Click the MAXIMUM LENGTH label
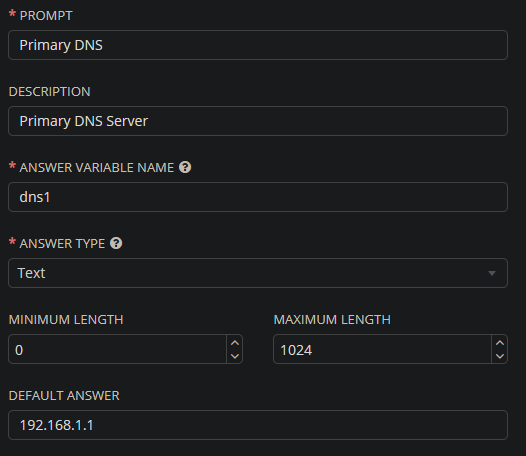 tap(332, 319)
